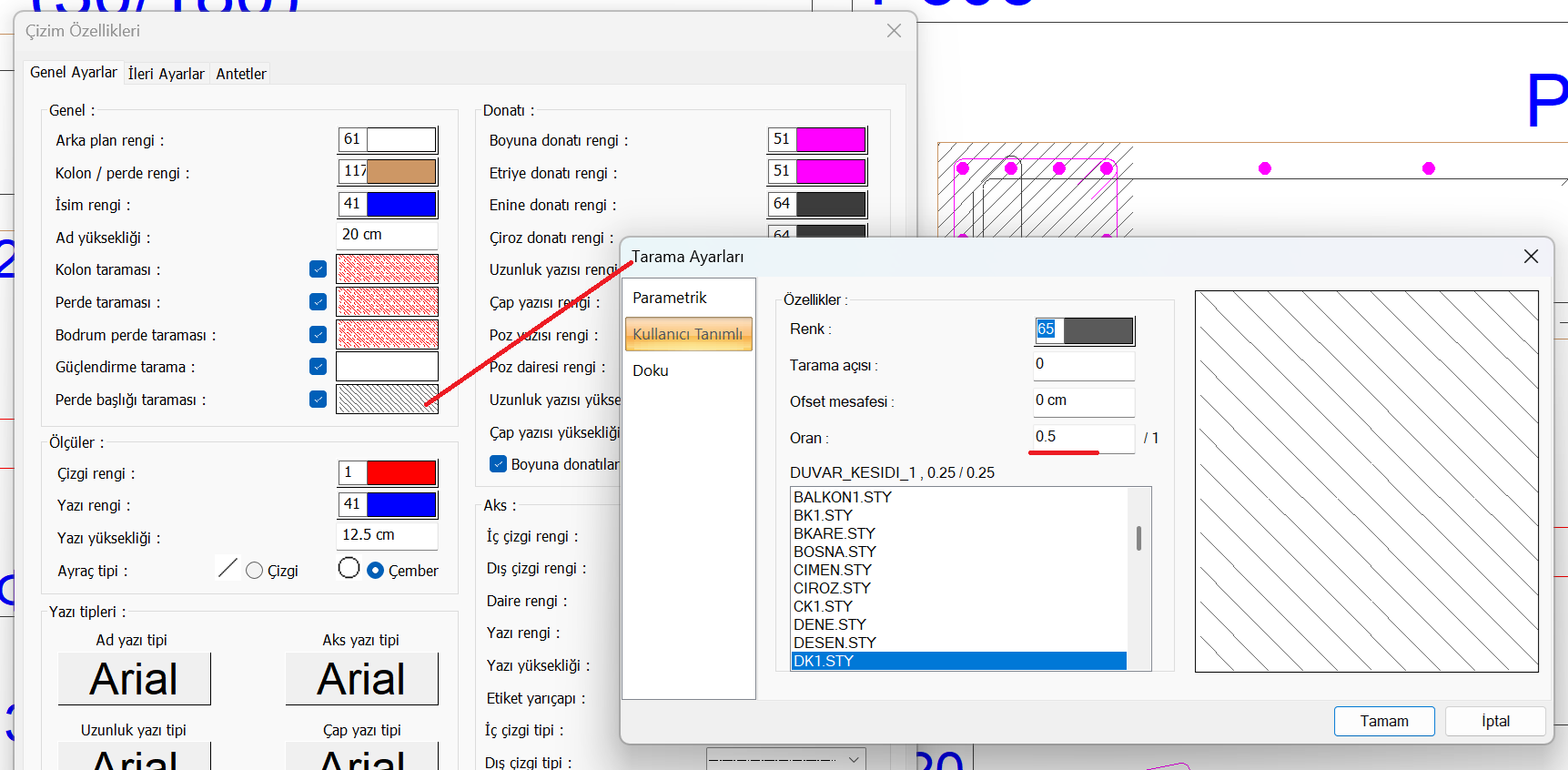Image resolution: width=1568 pixels, height=770 pixels.
Task: Open the Güçlendirme tarama empty pattern swatch
Action: click(x=387, y=367)
